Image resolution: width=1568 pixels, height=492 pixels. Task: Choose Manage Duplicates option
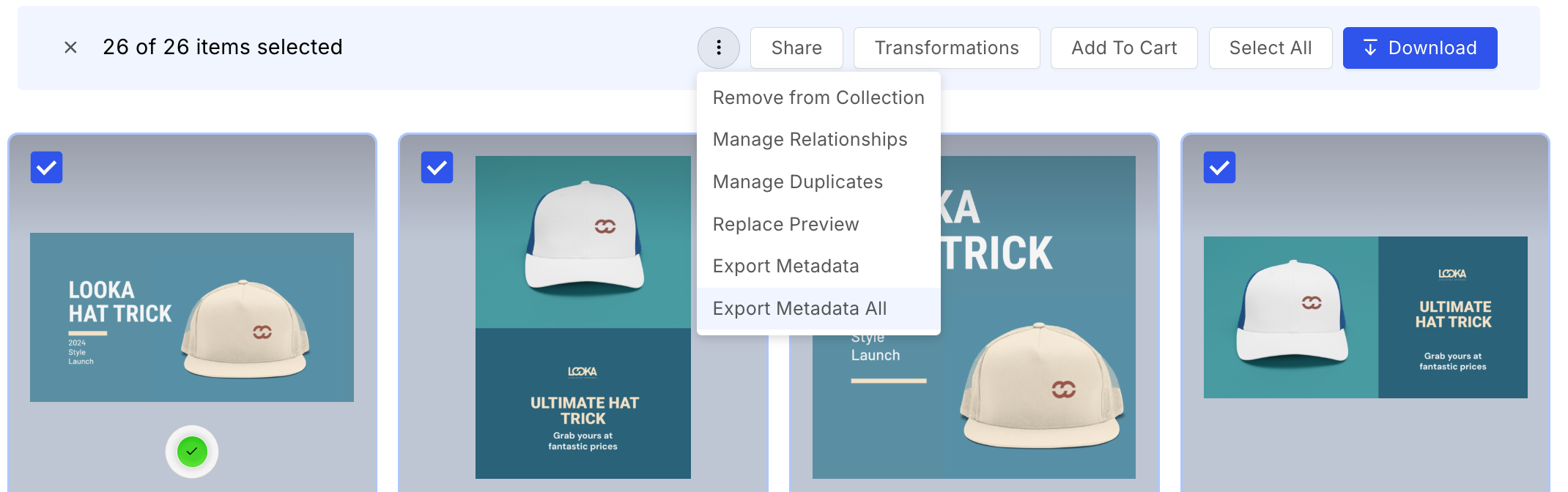797,182
